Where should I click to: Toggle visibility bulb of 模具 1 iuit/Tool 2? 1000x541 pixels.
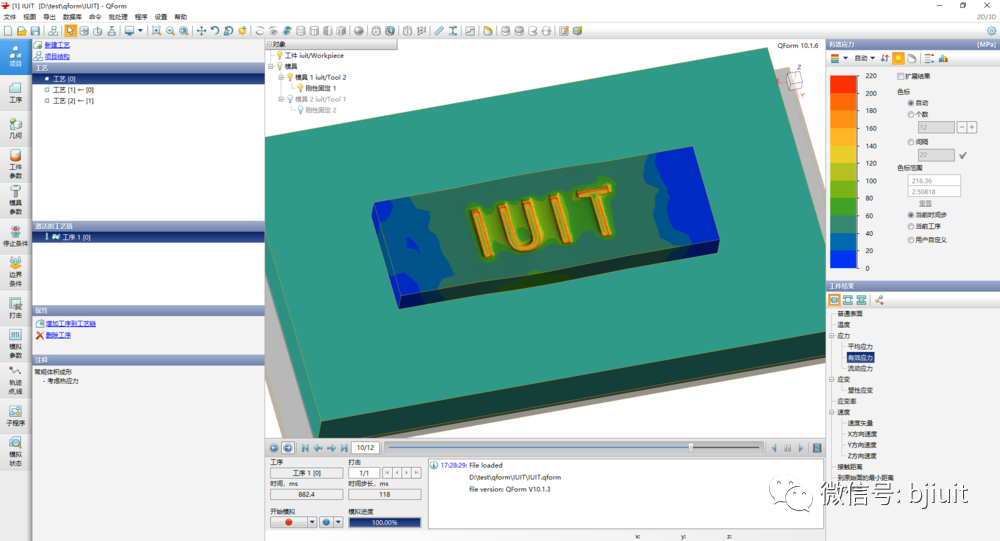click(290, 77)
